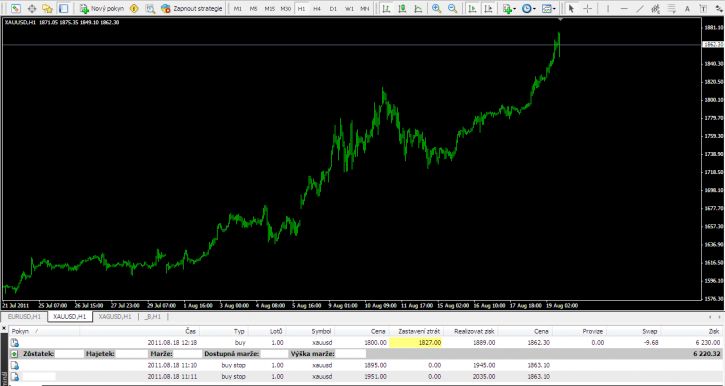
Task: Sort orders by the Zisk column header
Action: (x=714, y=331)
